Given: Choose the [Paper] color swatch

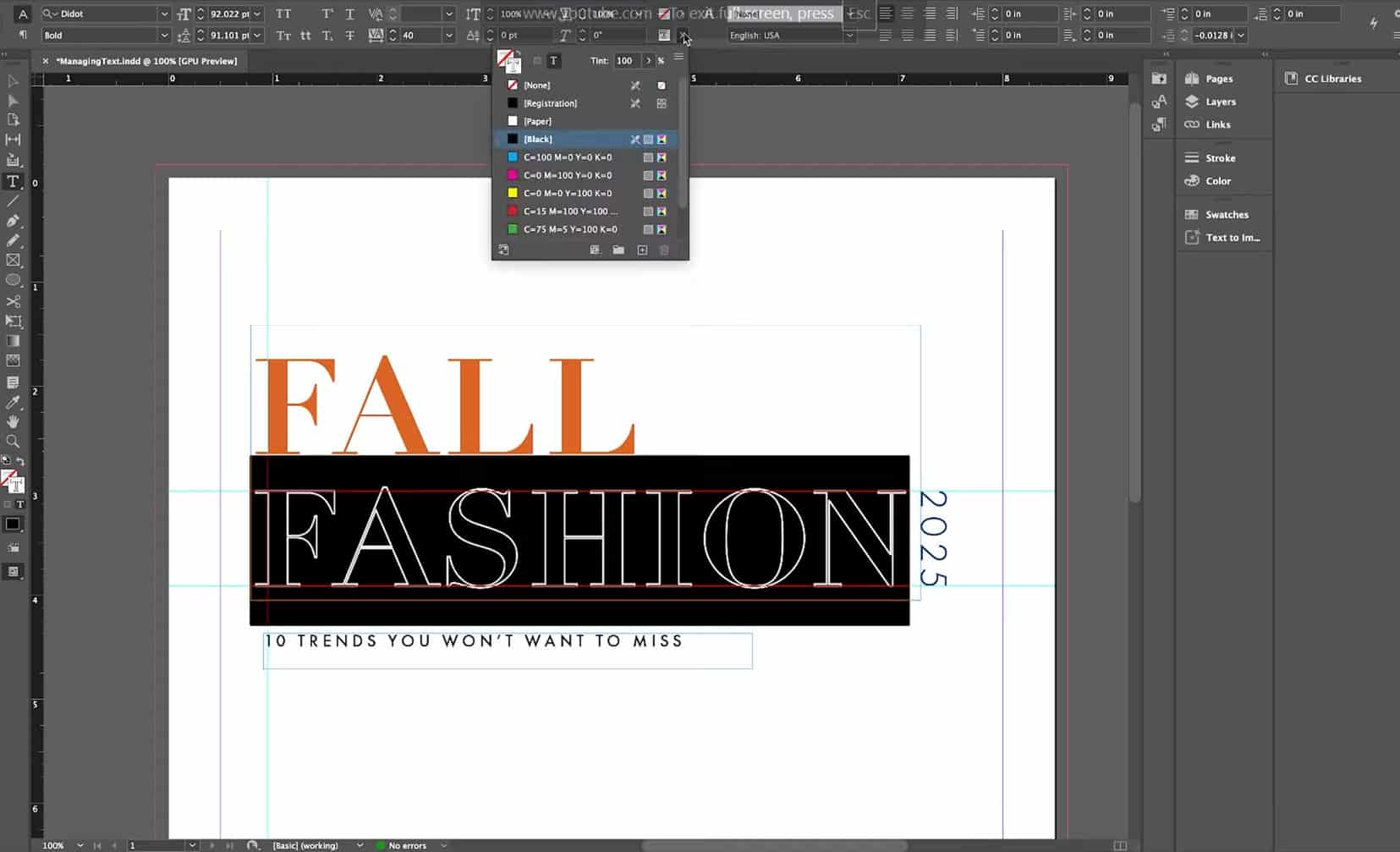Looking at the screenshot, I should 537,121.
